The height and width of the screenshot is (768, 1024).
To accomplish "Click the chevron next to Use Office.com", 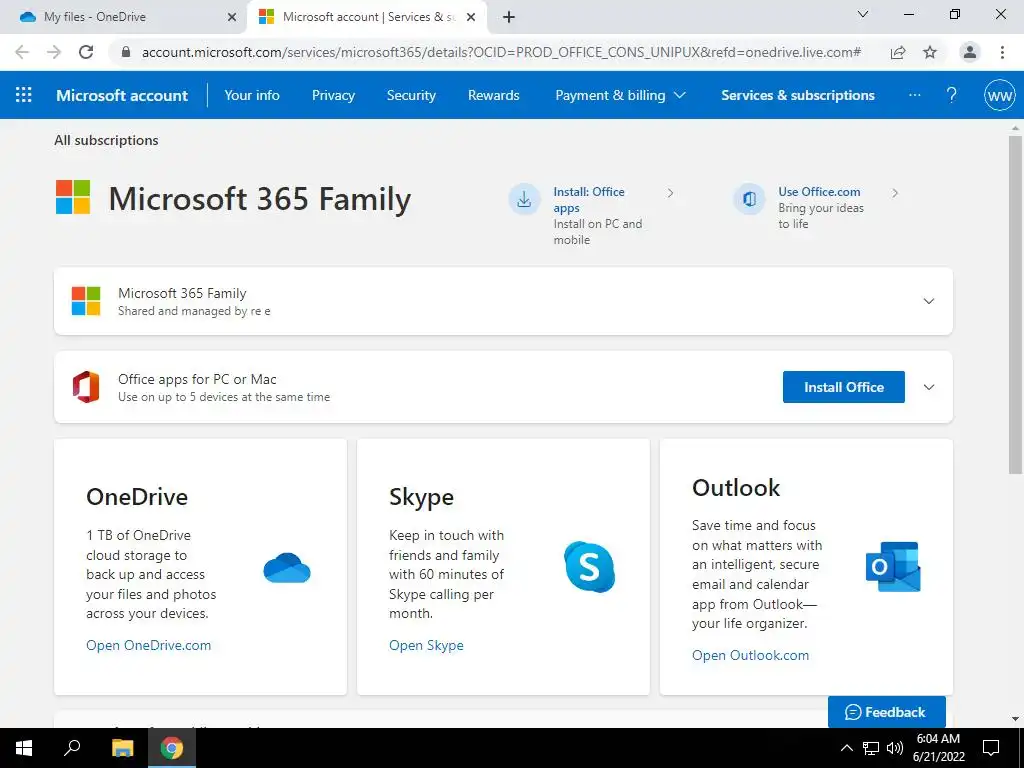I will pyautogui.click(x=895, y=193).
